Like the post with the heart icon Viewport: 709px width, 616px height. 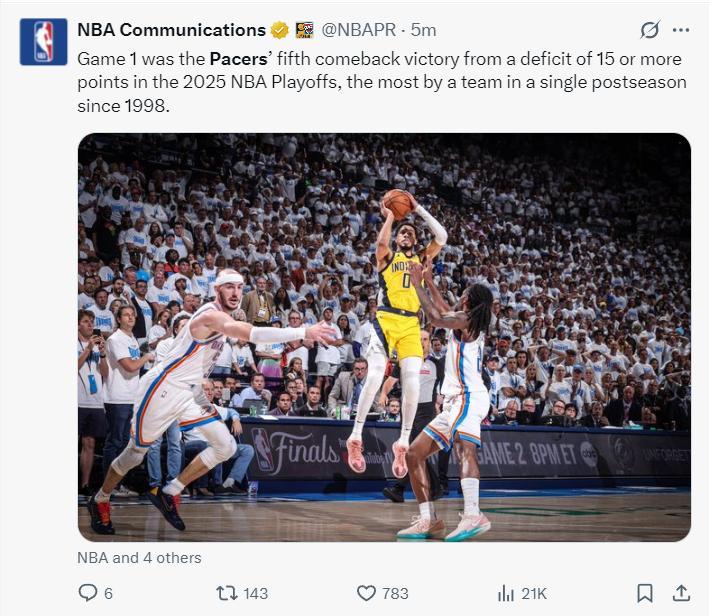tap(366, 593)
